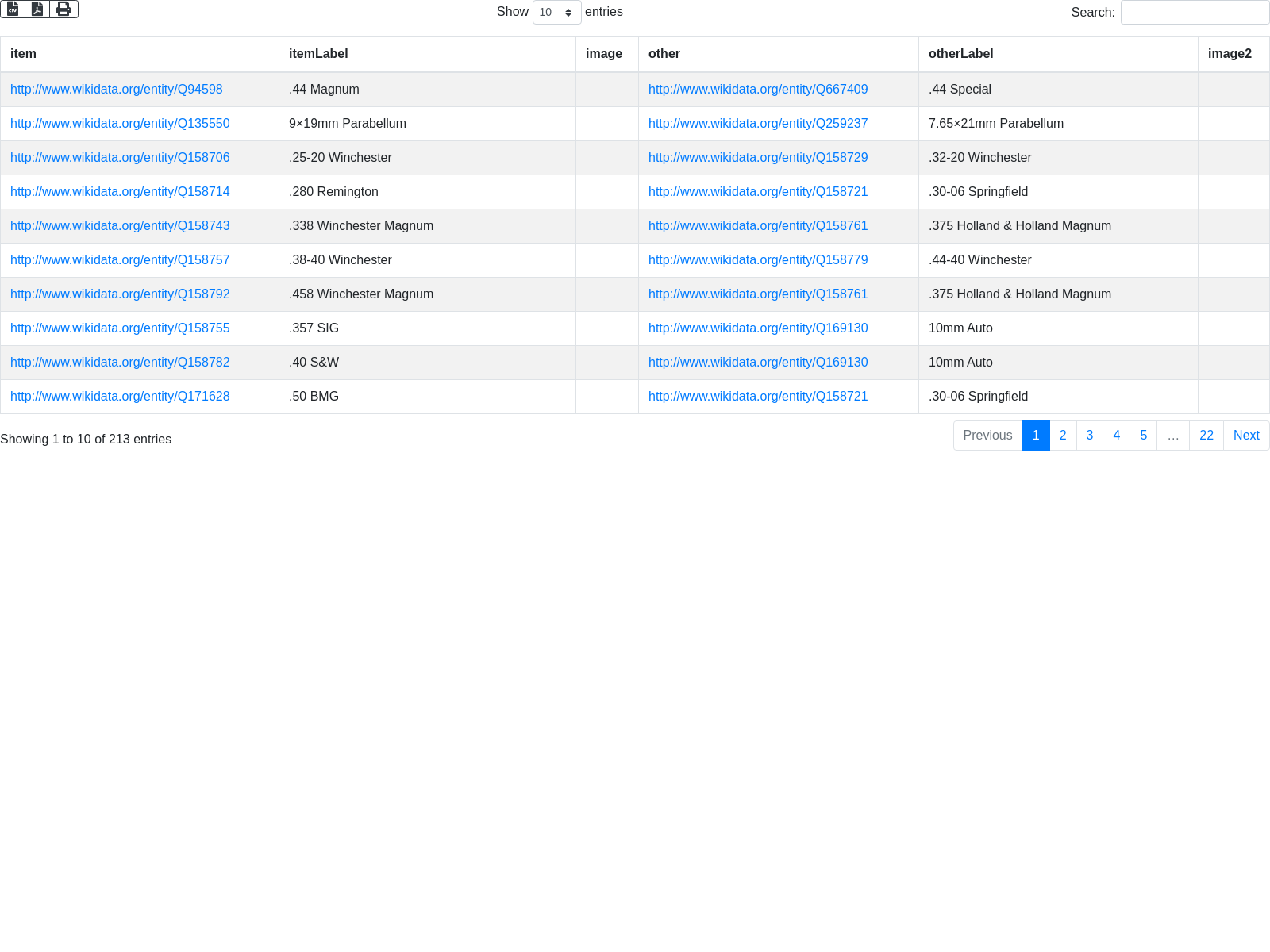Sort by the other column header
1270x952 pixels.
click(779, 54)
